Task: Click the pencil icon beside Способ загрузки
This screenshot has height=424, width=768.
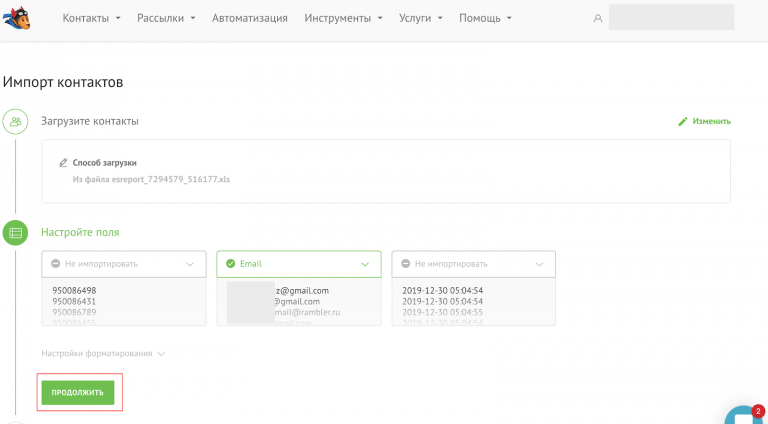Action: point(63,163)
